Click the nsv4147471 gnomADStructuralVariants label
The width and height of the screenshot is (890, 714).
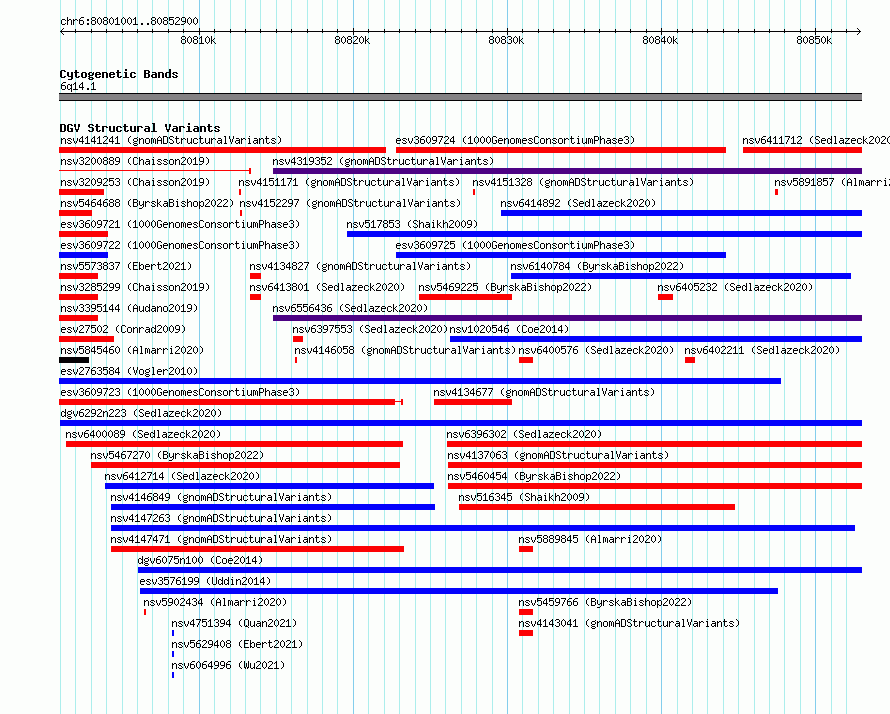click(x=221, y=539)
